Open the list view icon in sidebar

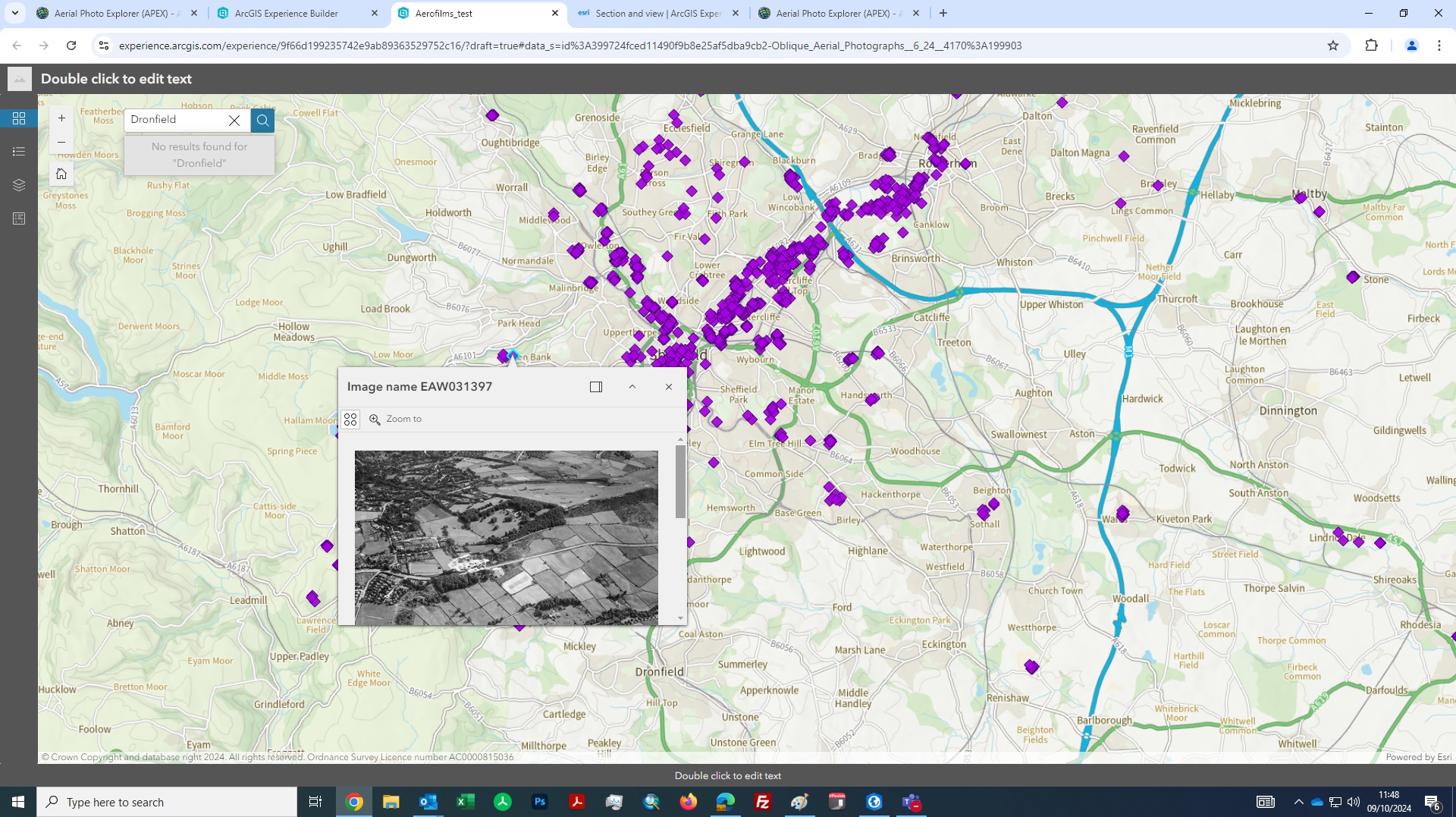[19, 152]
